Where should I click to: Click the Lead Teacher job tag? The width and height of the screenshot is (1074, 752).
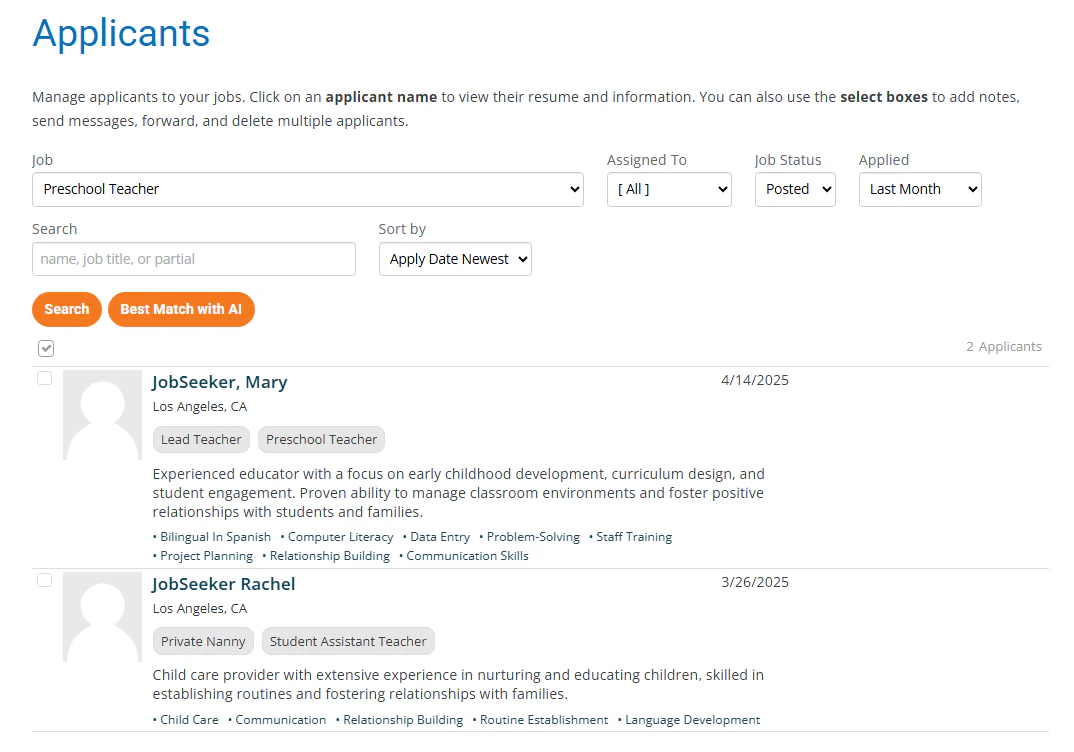[201, 439]
